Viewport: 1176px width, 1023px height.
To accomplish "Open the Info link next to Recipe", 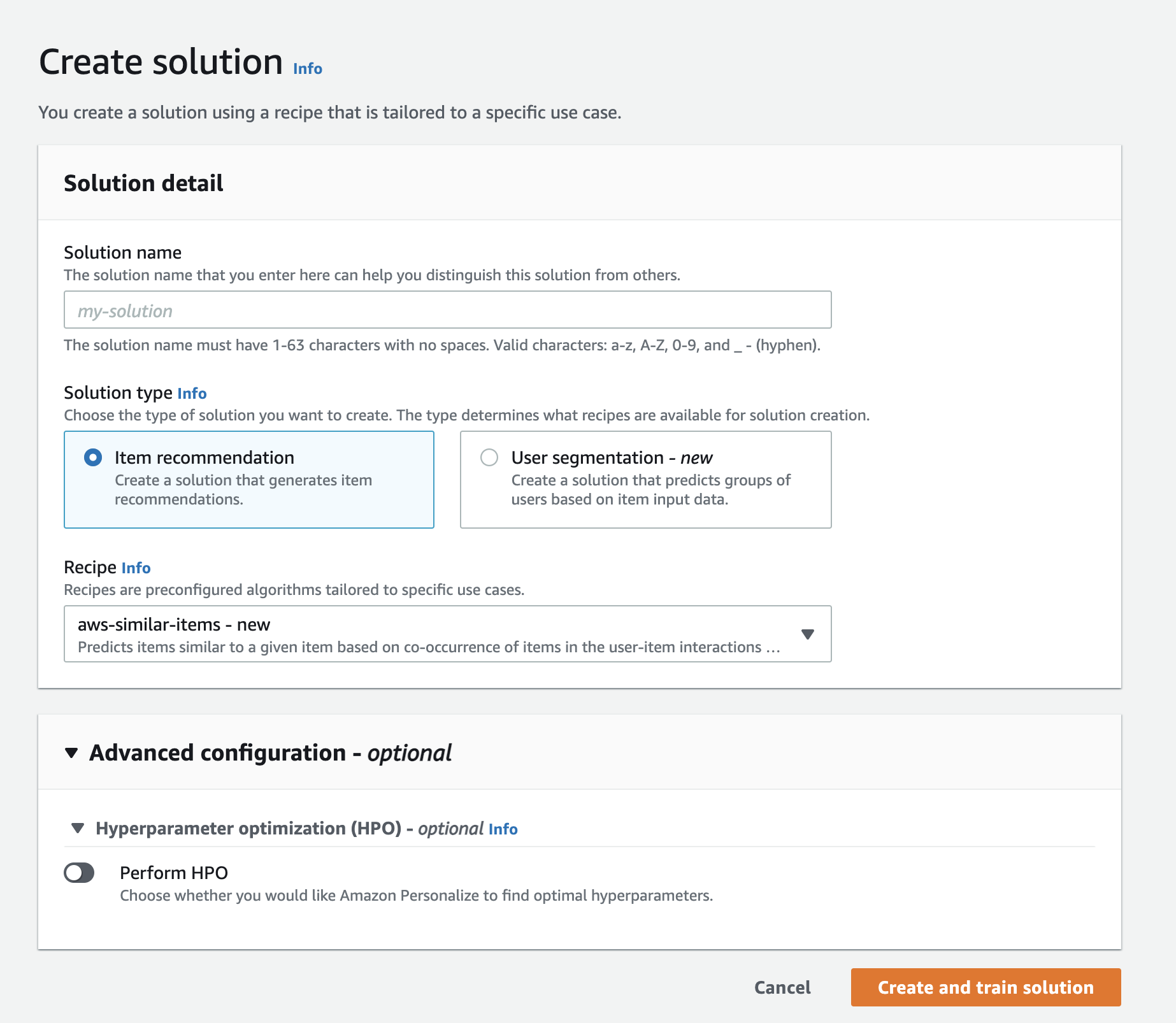I will tap(136, 568).
